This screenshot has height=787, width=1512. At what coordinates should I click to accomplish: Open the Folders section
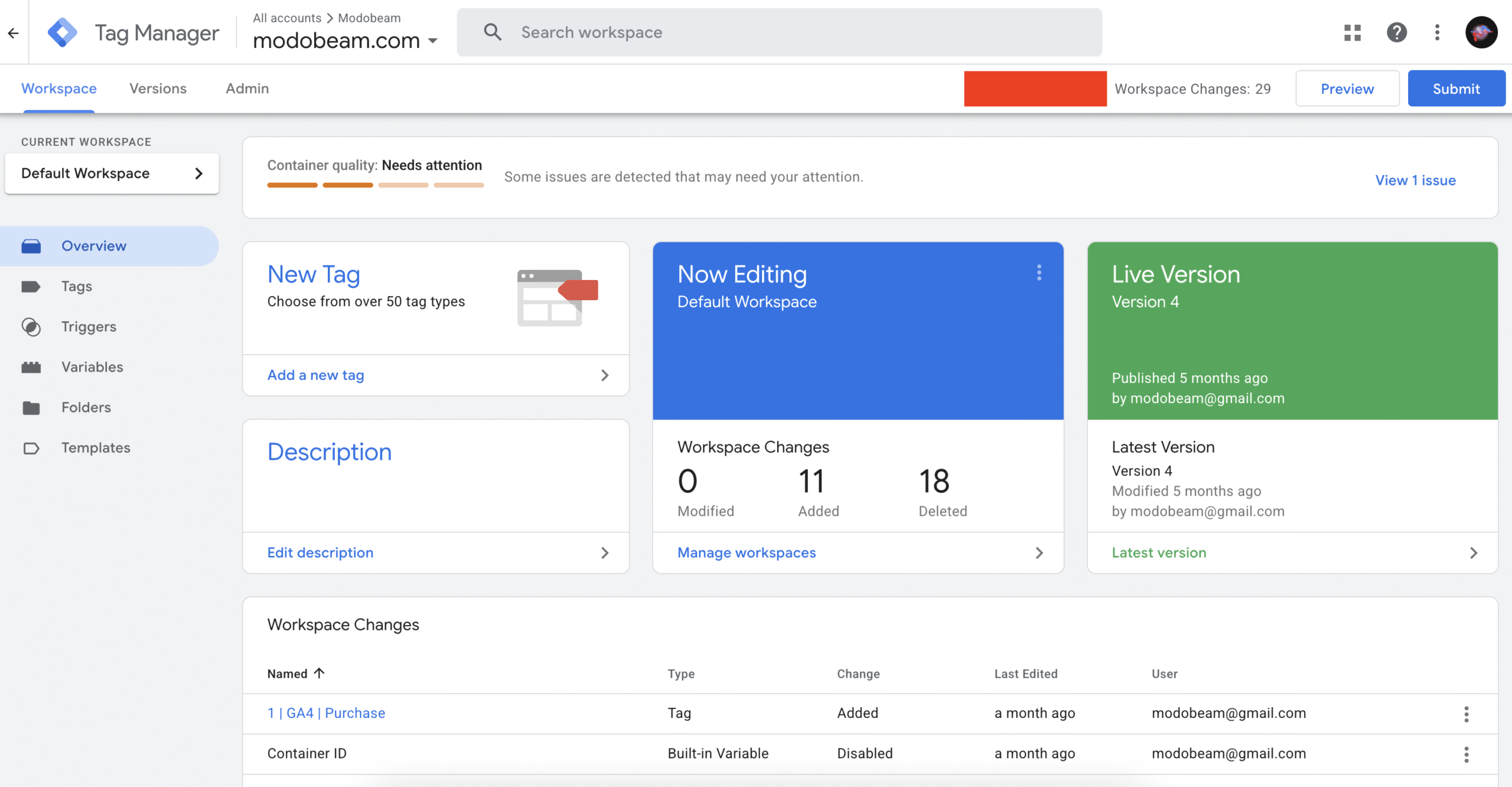[x=86, y=407]
